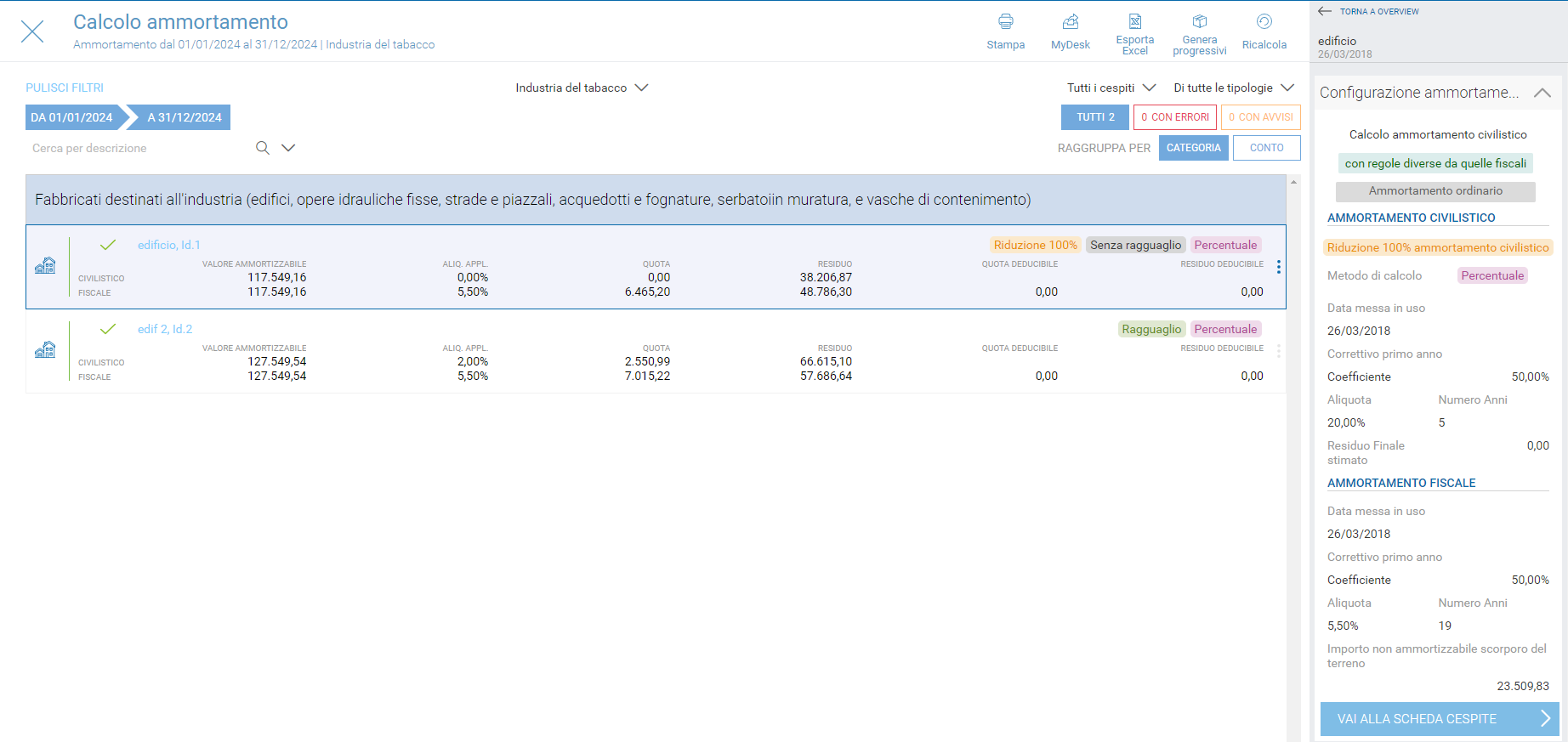Close the Calcolo ammortamento view with X
Screen dimensions: 1568x742
tap(32, 32)
